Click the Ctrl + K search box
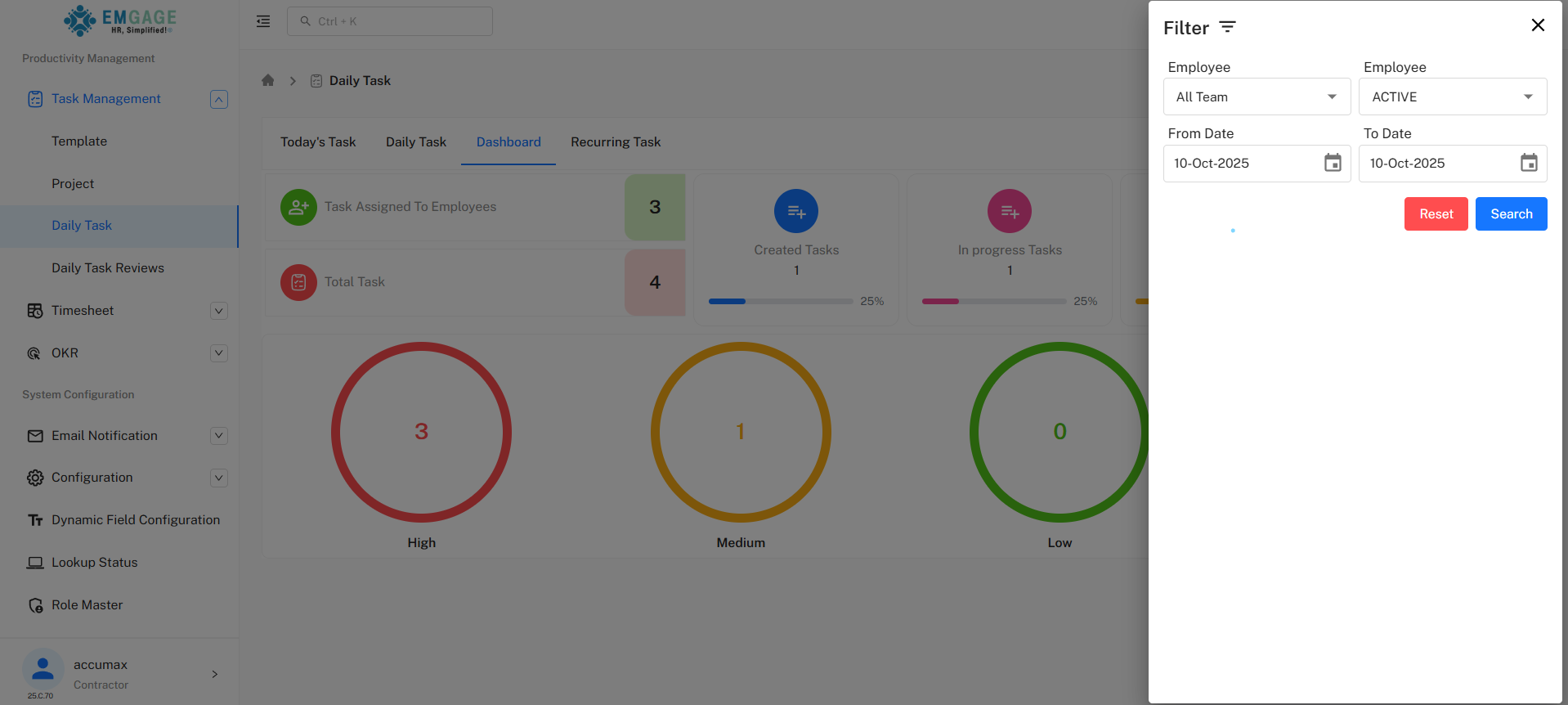Screen dimensions: 1568x705 click(390, 21)
